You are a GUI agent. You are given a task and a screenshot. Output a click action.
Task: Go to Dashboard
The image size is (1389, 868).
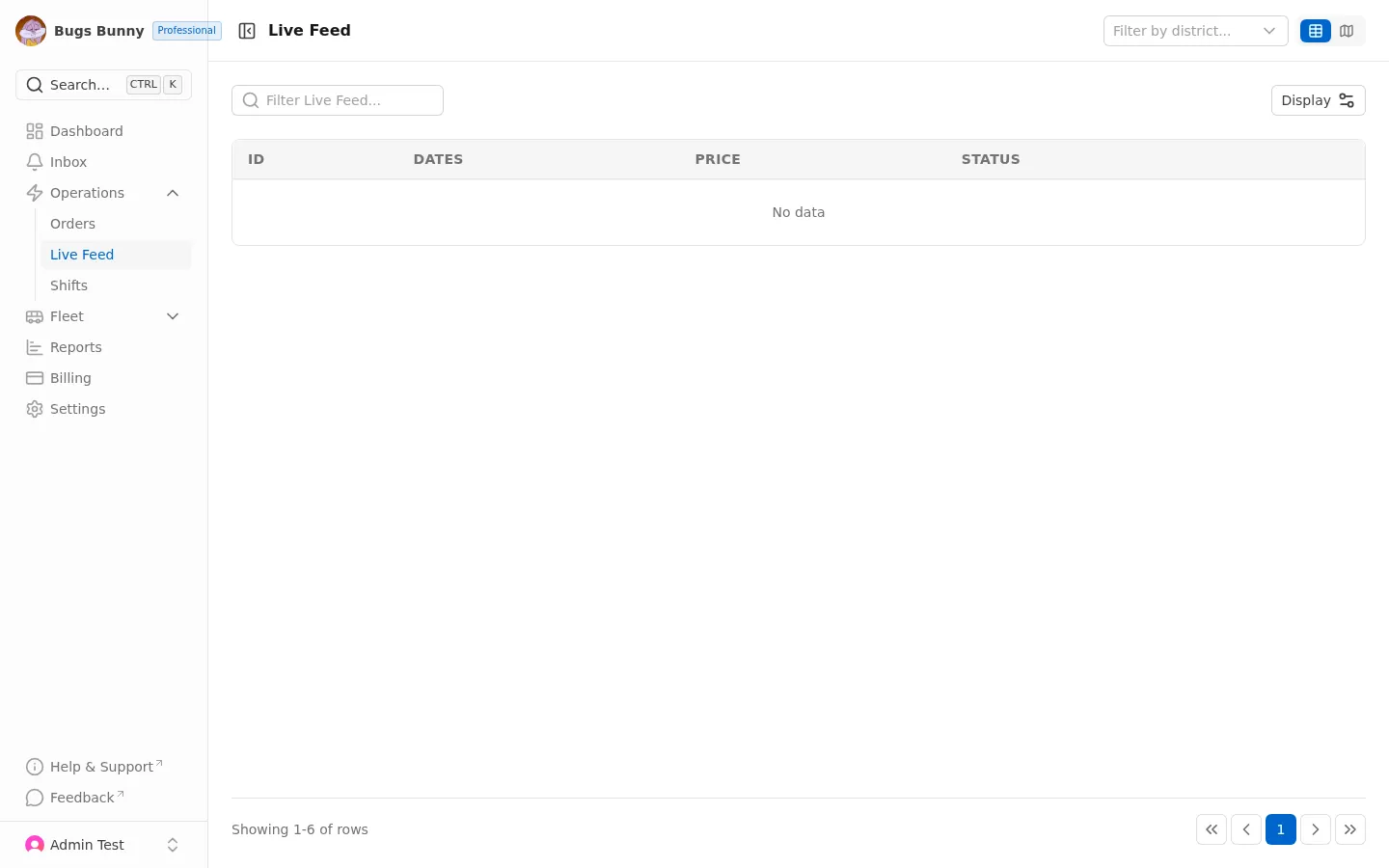coord(103,131)
